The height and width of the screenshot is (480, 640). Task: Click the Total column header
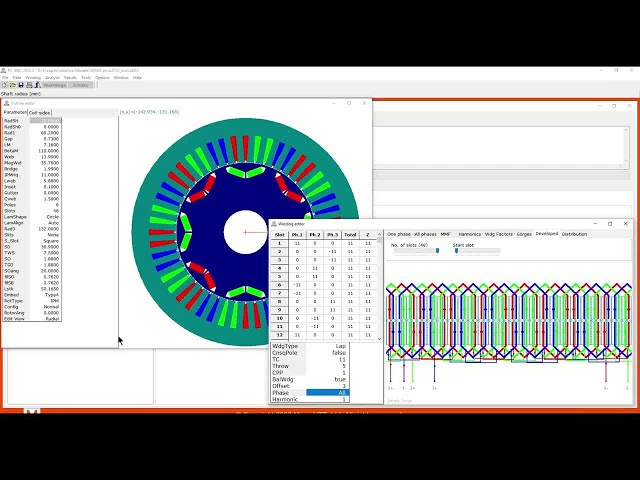350,235
